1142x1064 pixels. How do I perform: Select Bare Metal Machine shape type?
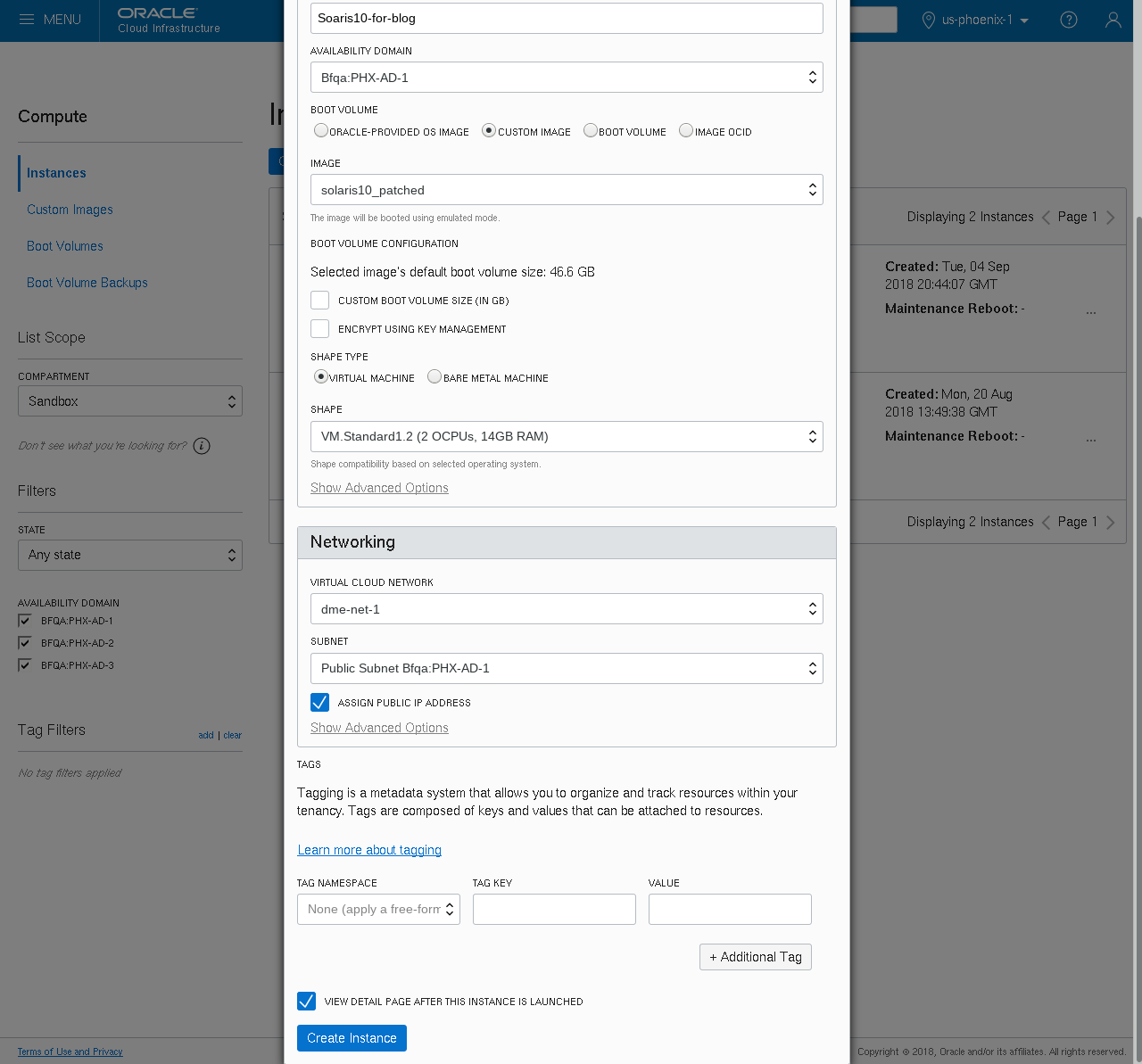coord(434,376)
